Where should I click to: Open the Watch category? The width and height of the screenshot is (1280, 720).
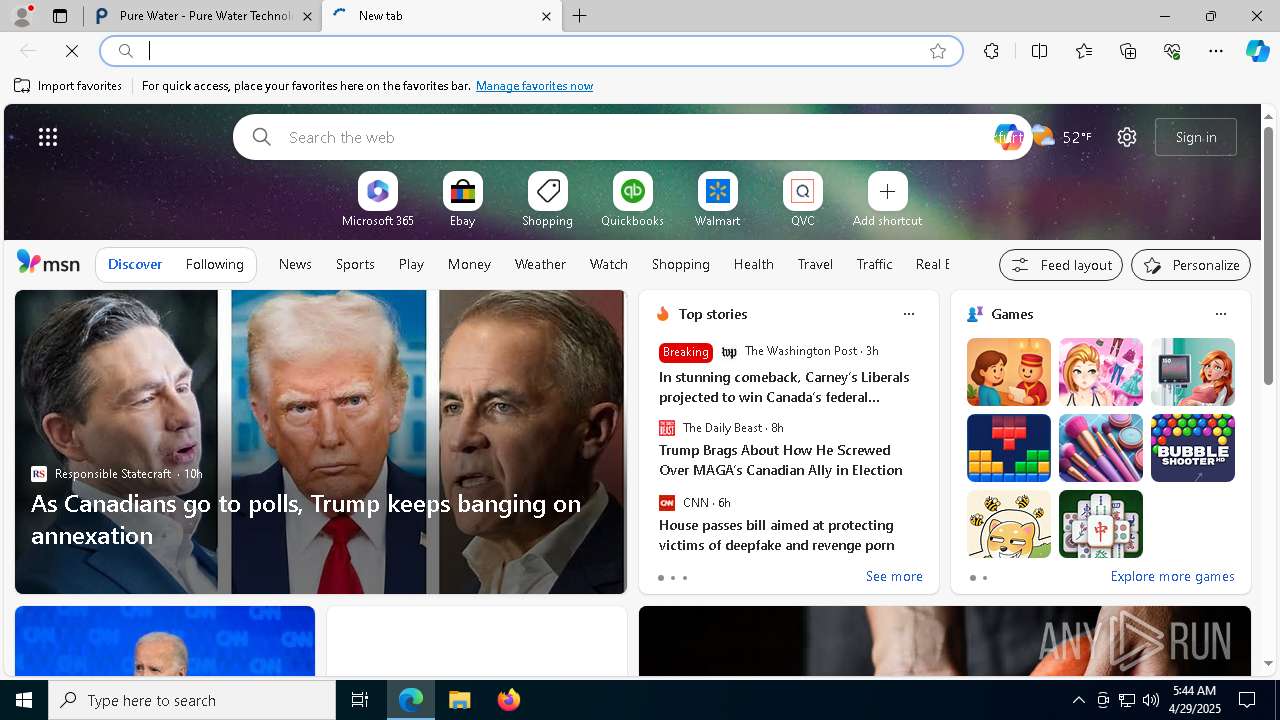609,264
